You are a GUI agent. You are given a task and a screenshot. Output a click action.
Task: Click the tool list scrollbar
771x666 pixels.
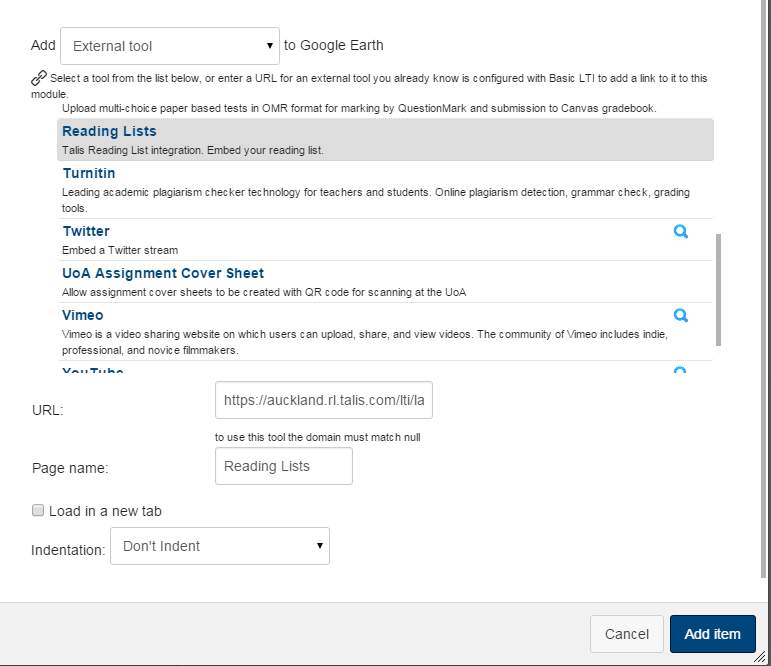pyautogui.click(x=718, y=290)
